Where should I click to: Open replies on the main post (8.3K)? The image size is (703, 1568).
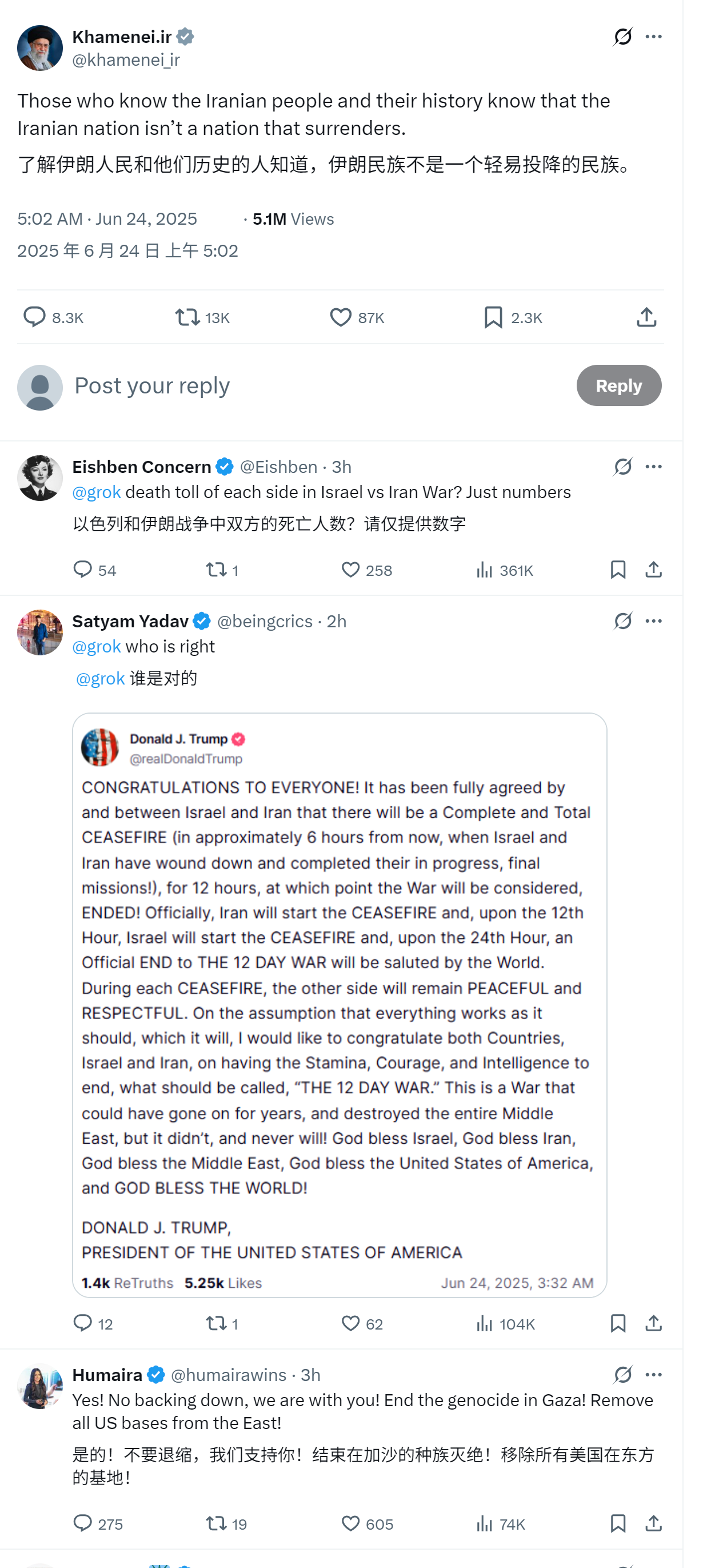(x=35, y=317)
